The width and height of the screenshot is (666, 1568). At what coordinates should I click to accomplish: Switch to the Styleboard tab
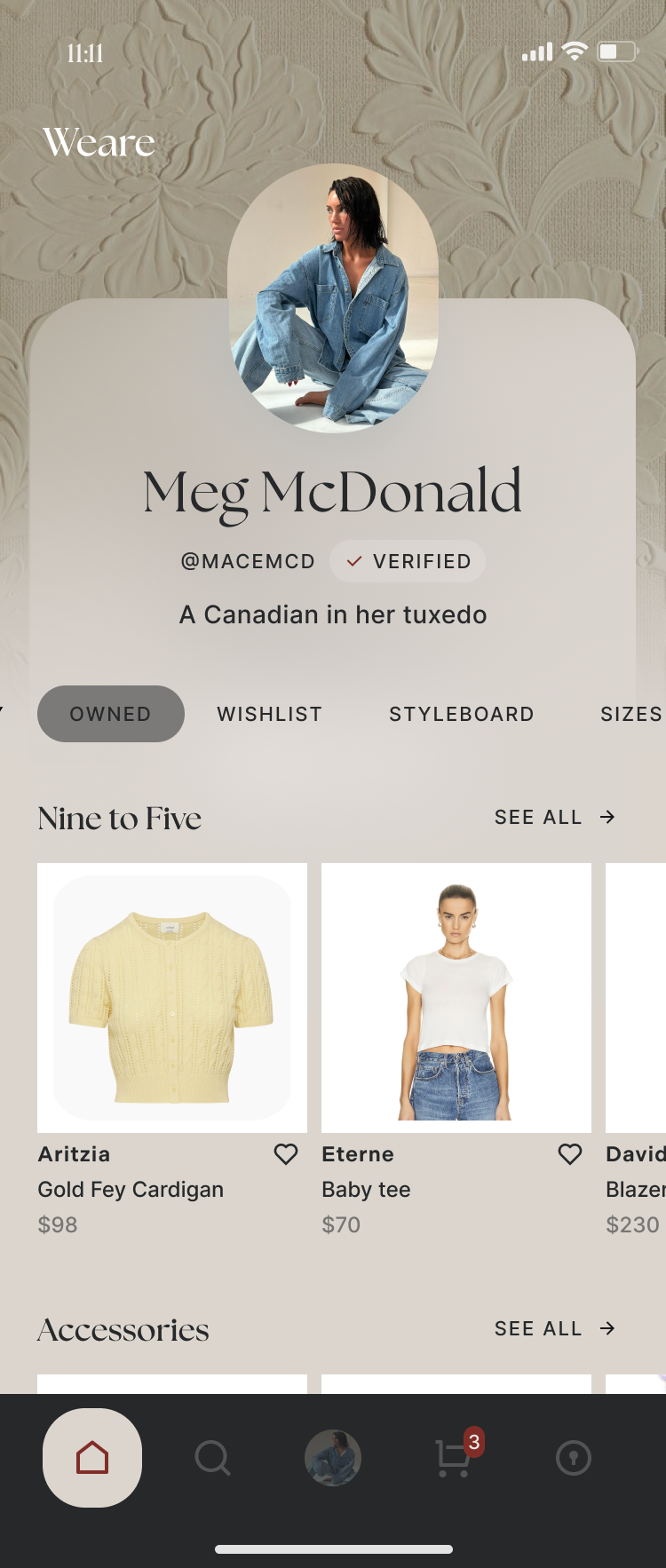(462, 714)
